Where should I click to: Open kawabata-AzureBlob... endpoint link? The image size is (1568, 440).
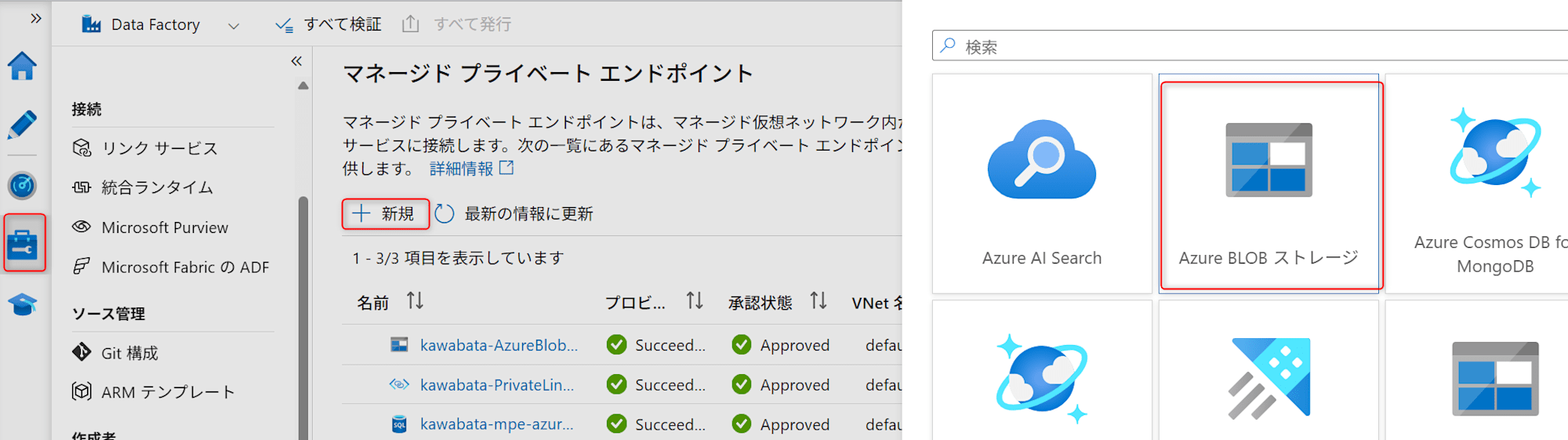coord(499,345)
